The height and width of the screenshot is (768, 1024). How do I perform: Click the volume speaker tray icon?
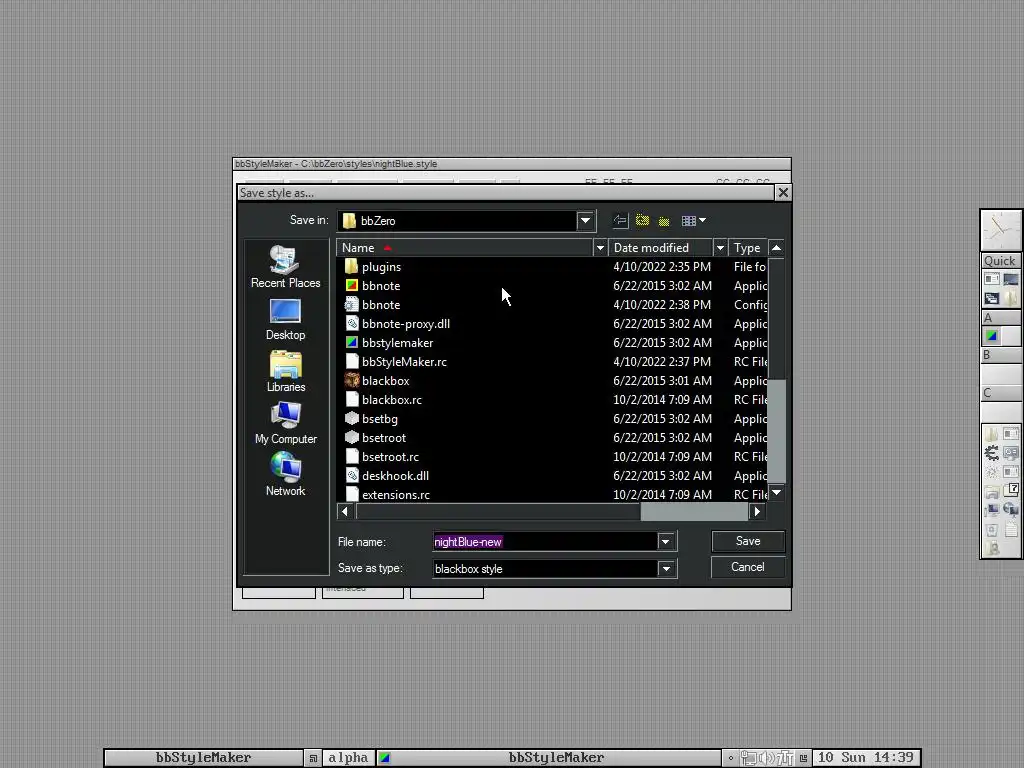(767, 758)
